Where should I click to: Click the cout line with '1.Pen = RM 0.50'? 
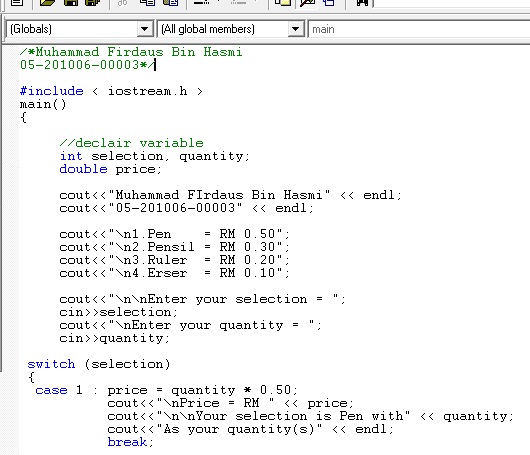tap(175, 234)
